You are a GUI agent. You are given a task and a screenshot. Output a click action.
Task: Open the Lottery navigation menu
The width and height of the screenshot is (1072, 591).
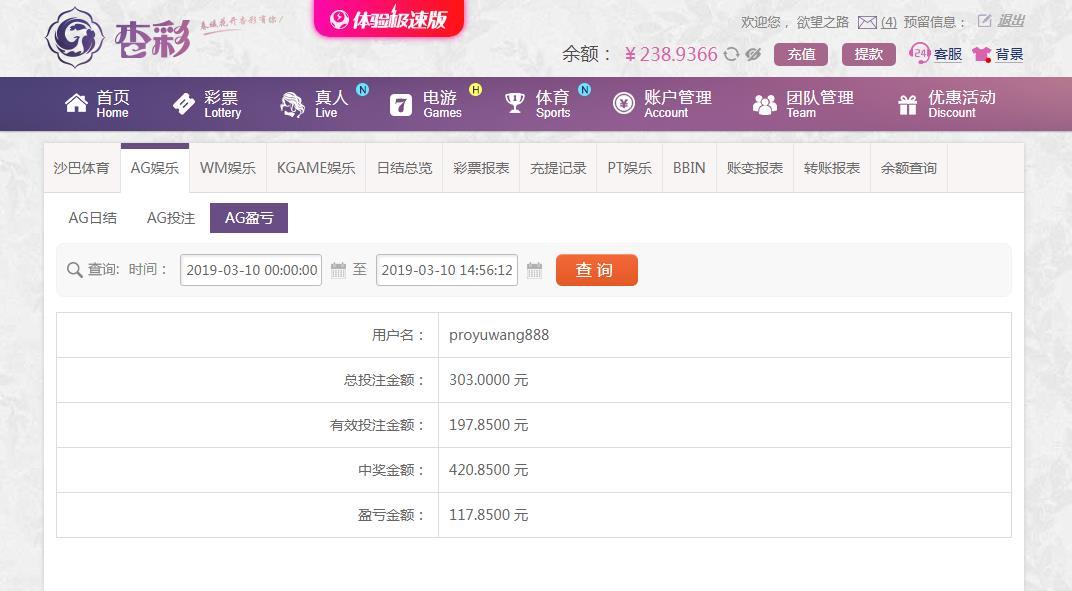point(206,104)
